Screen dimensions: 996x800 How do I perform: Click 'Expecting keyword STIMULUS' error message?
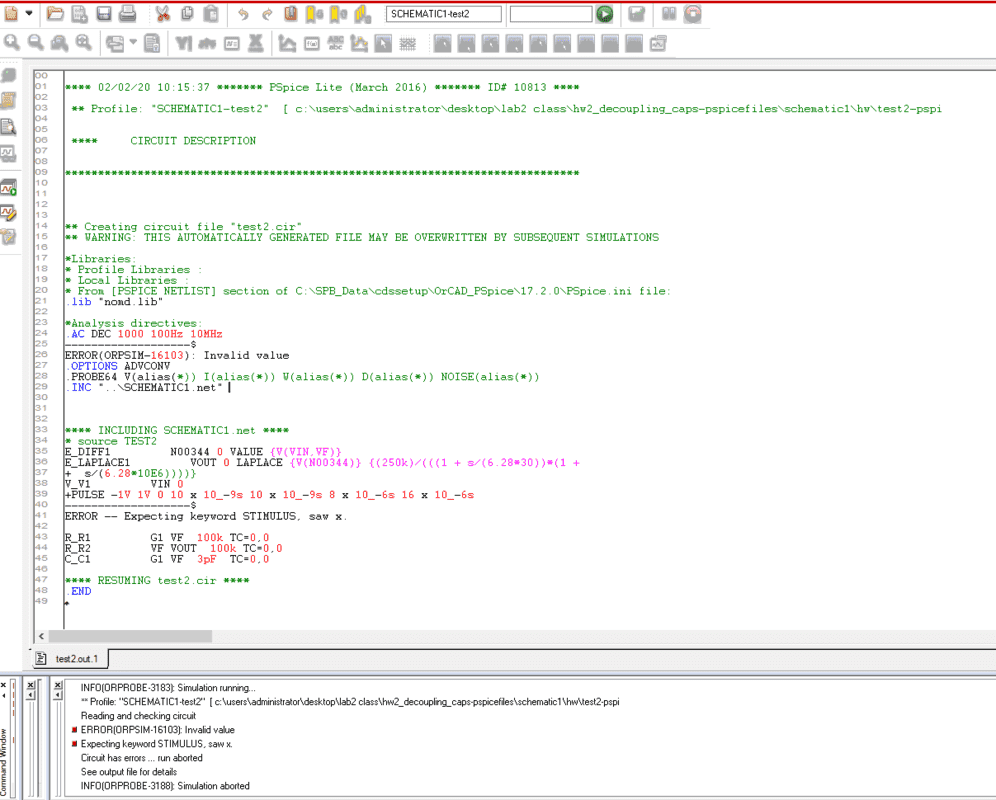click(156, 744)
